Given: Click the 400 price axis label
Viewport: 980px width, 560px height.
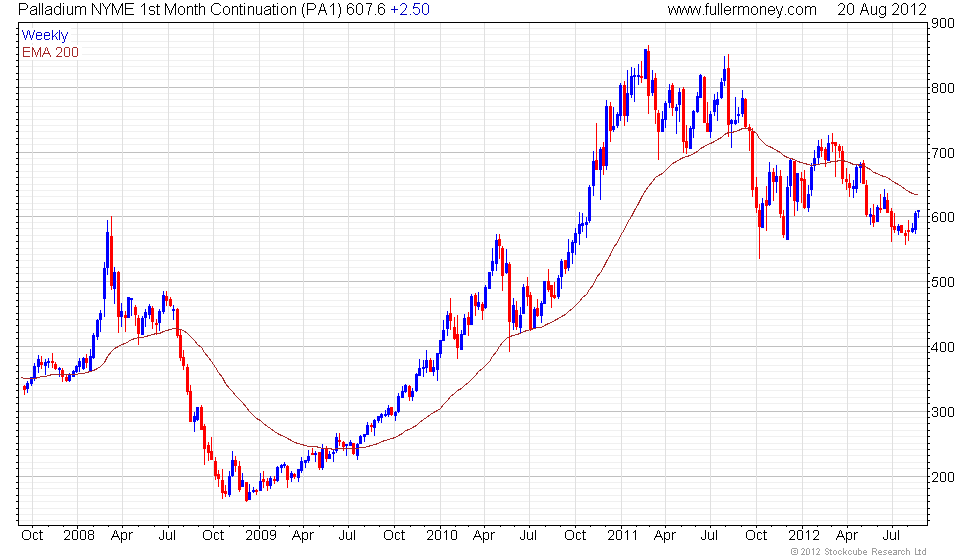Looking at the screenshot, I should pyautogui.click(x=942, y=348).
